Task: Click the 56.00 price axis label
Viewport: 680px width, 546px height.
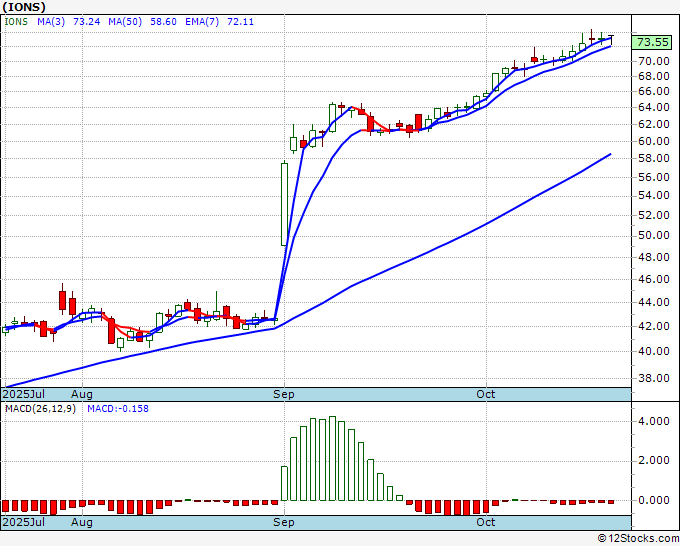Action: 653,177
